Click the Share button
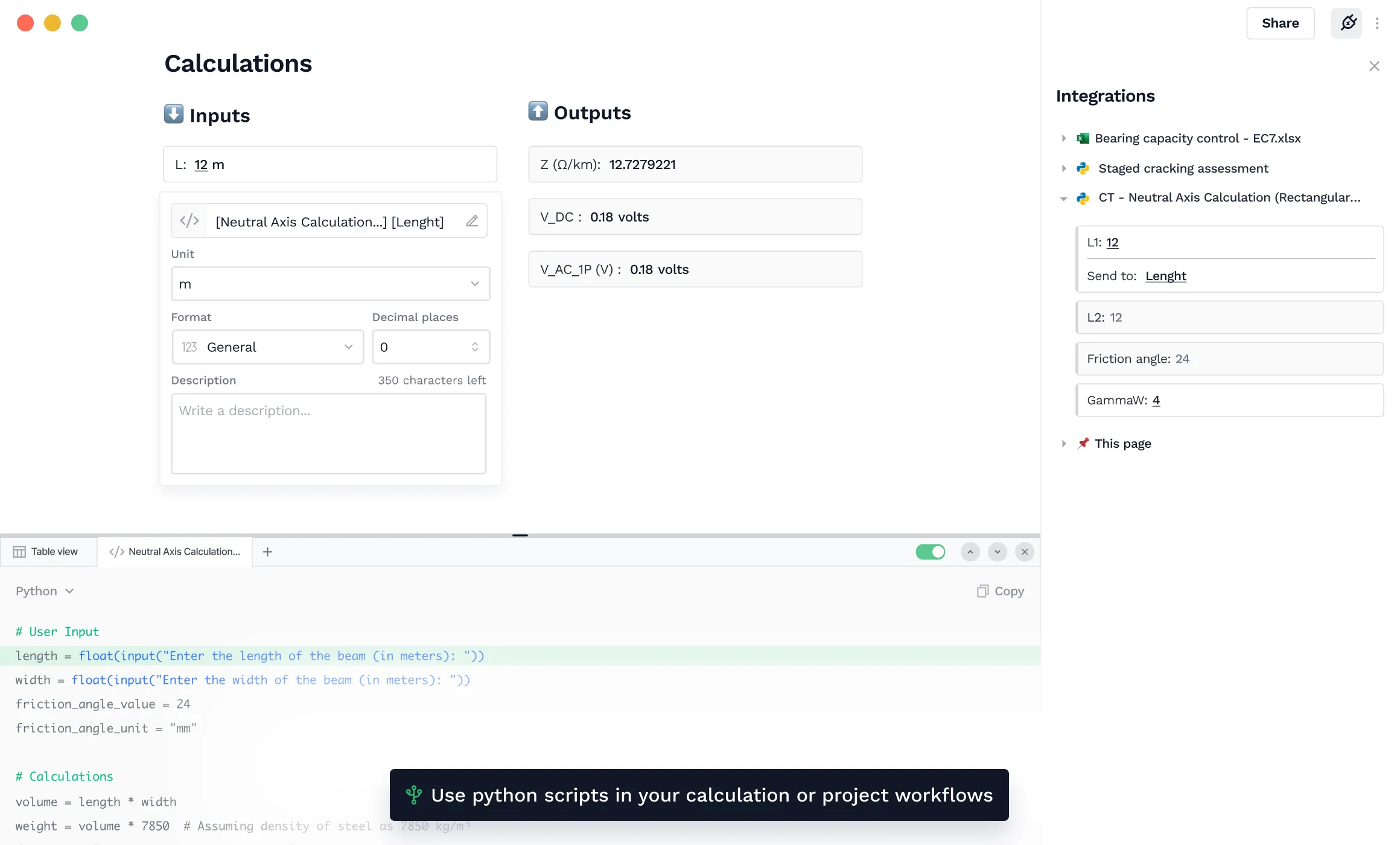Image resolution: width=1400 pixels, height=845 pixels. (1280, 23)
